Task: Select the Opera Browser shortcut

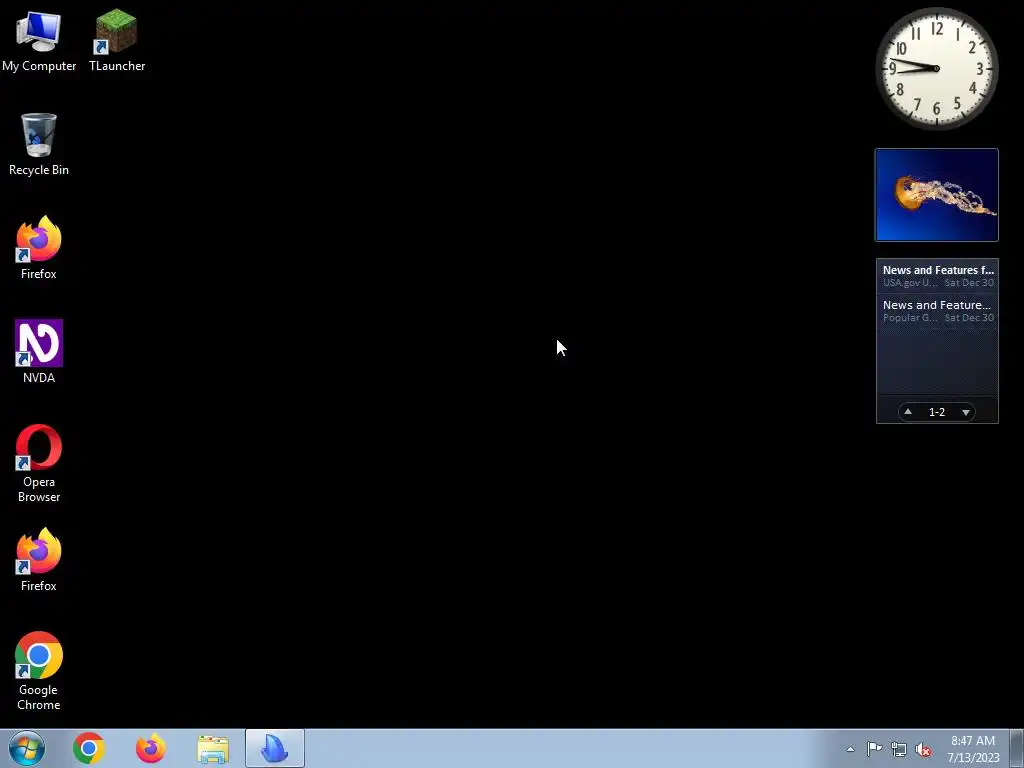Action: 39,464
